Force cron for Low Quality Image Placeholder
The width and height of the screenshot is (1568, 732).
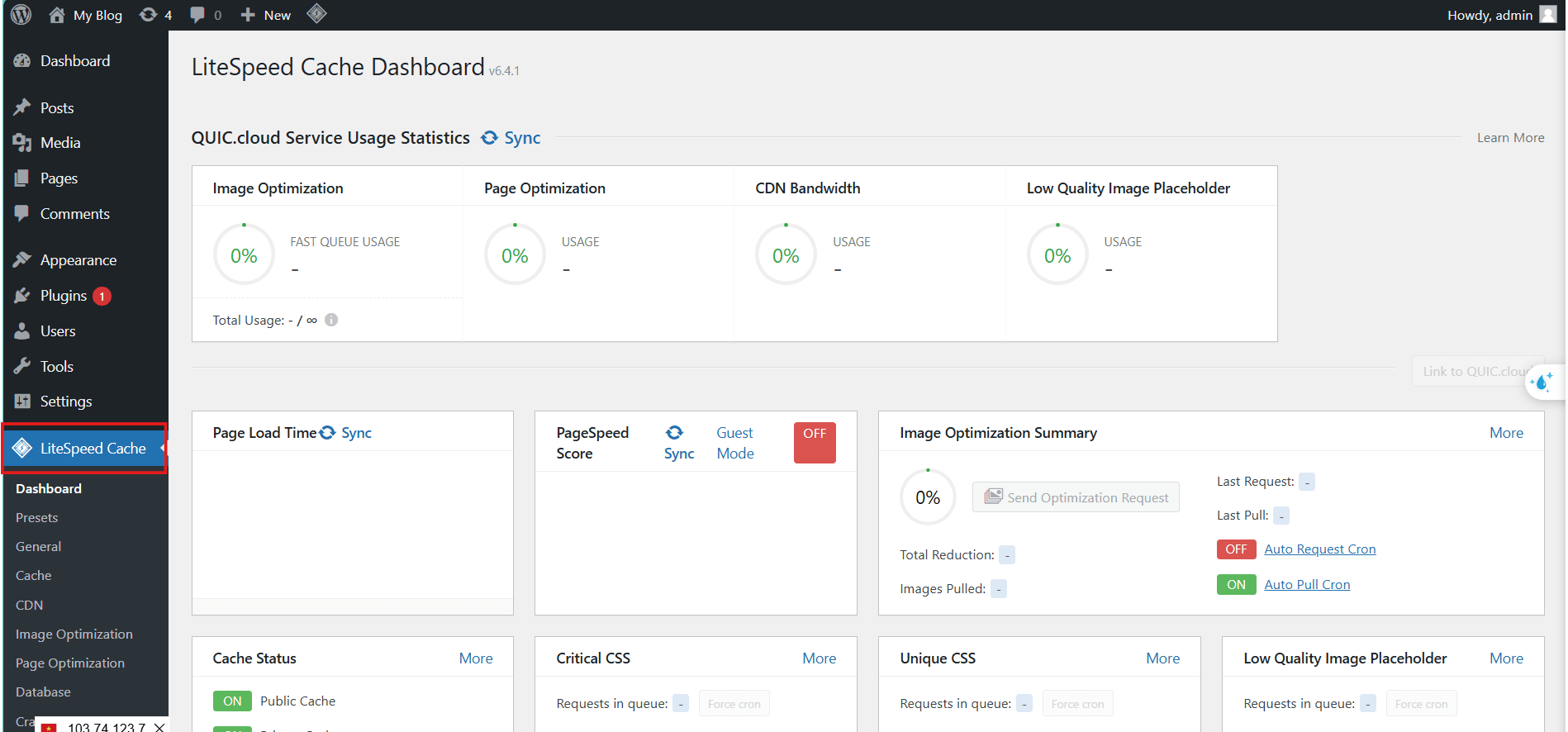1422,704
